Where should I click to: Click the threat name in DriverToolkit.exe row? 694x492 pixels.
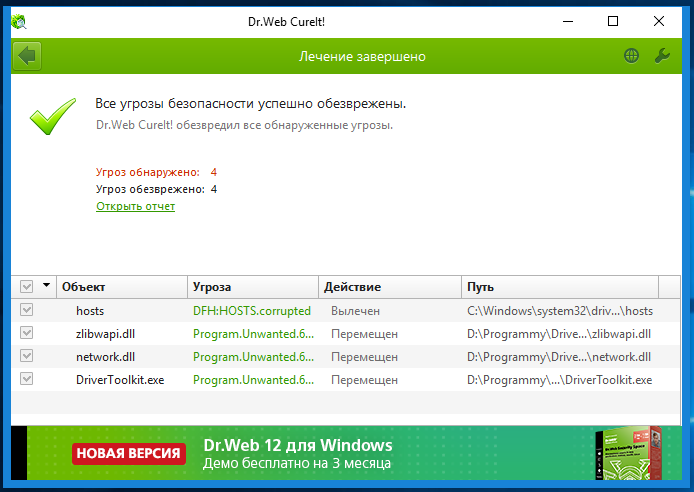[x=253, y=380]
